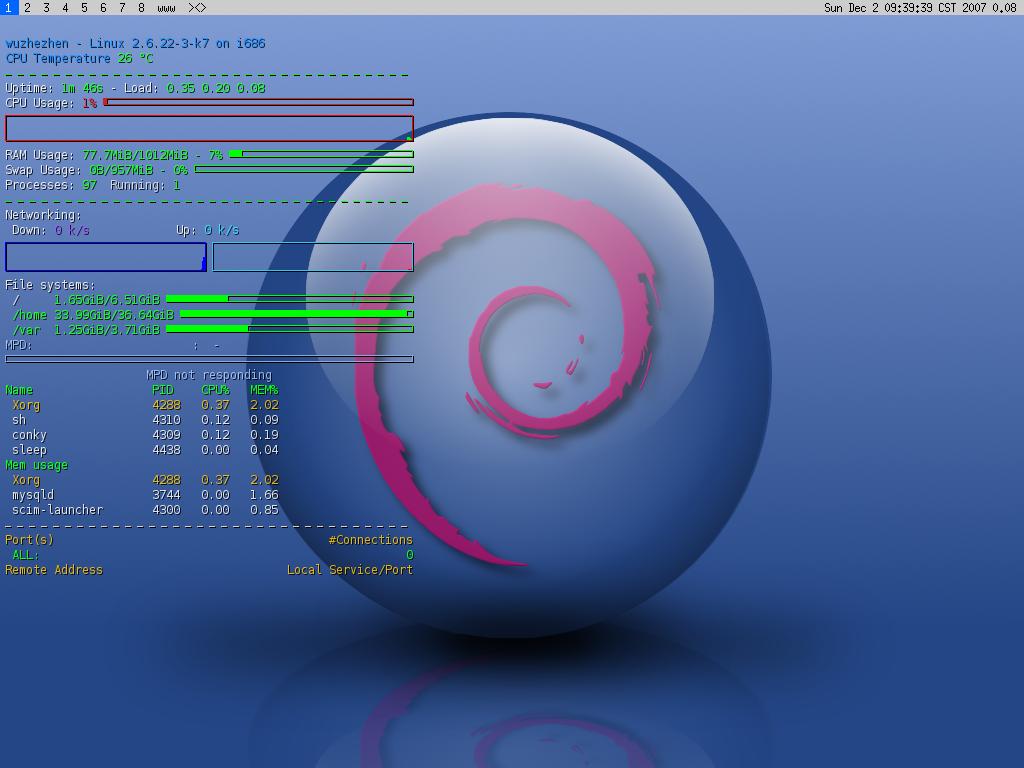Click the 'Local Service/Port' label
This screenshot has height=768, width=1024.
(x=350, y=570)
